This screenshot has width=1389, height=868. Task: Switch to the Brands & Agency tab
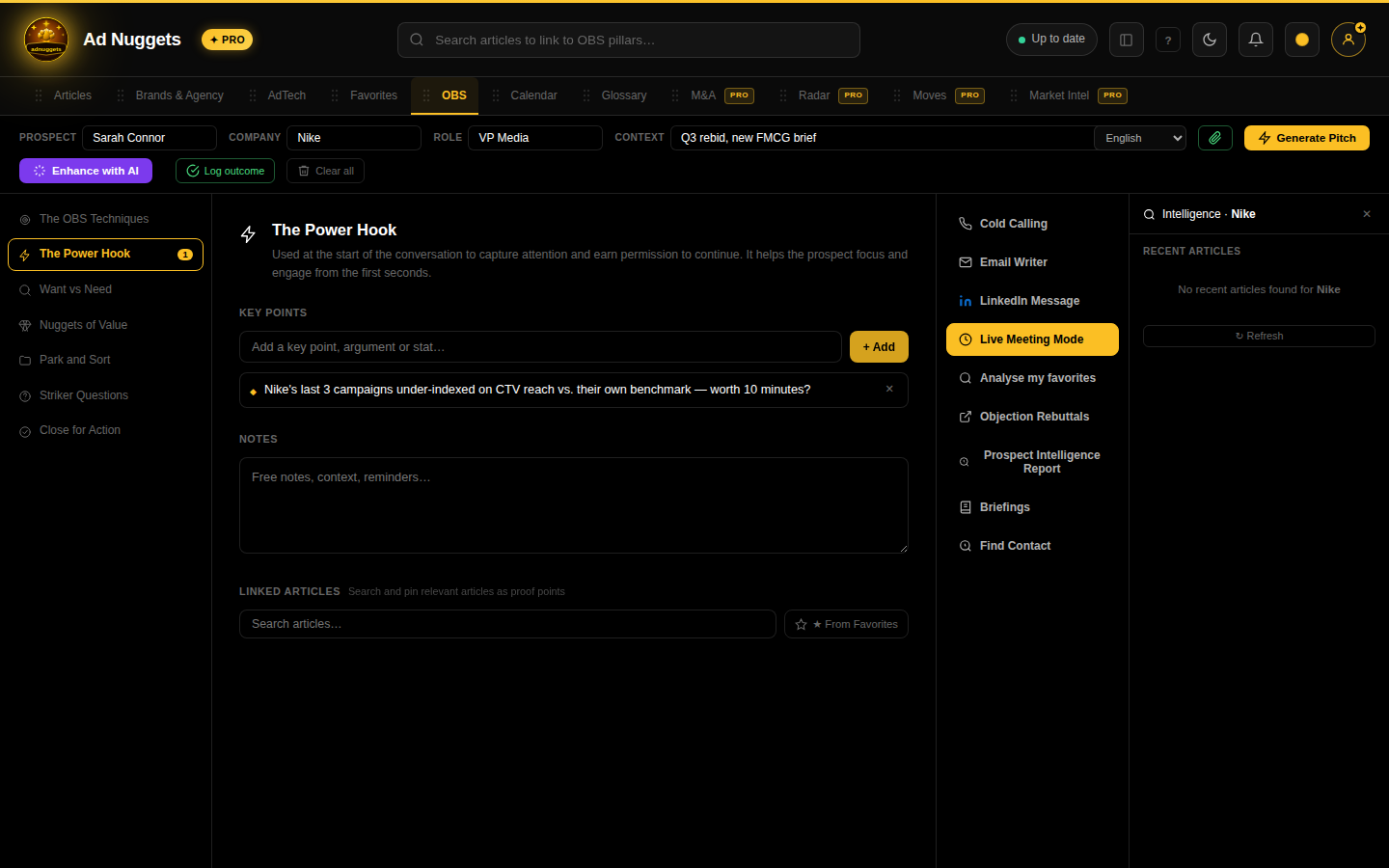(171, 95)
